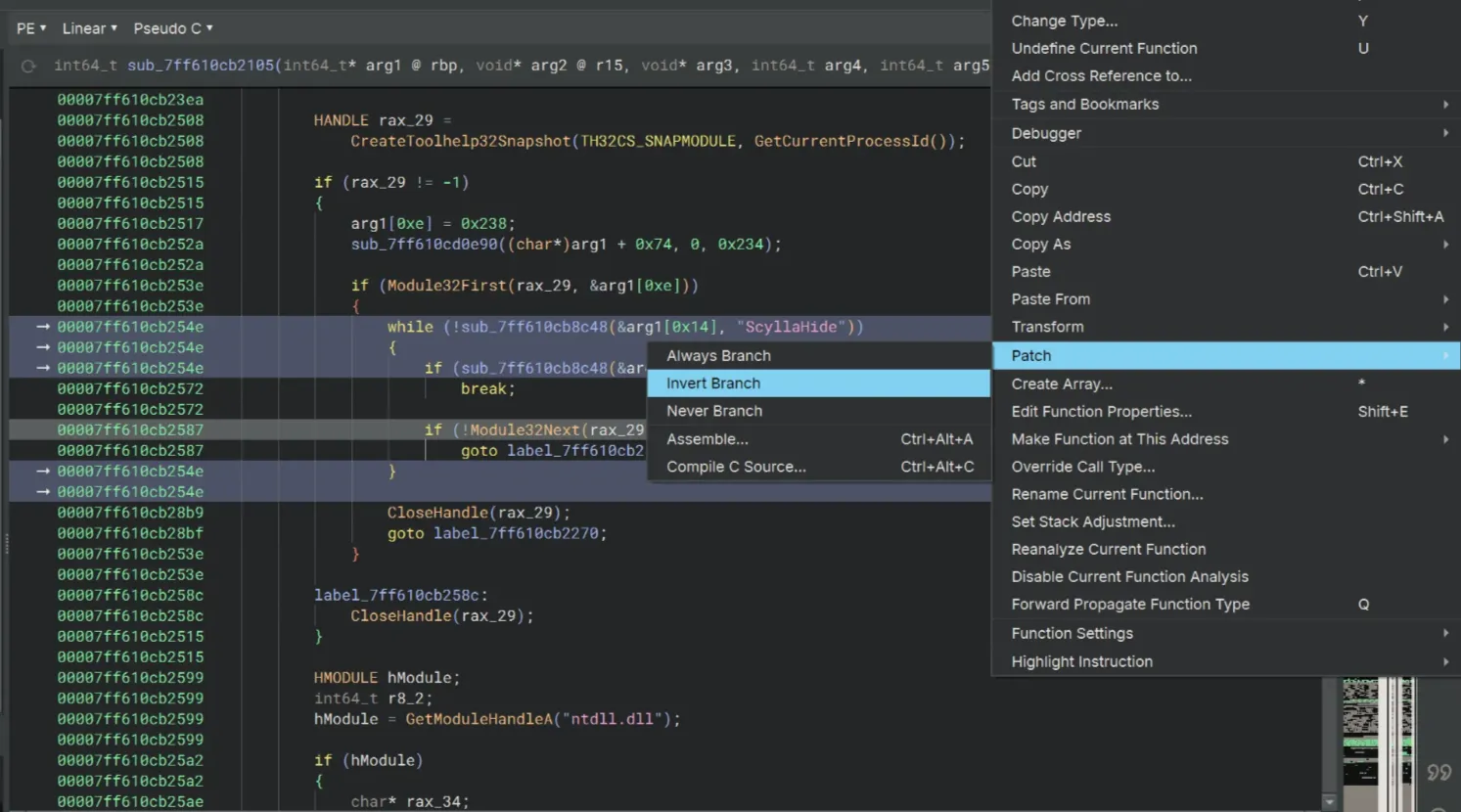Click the scrollbar down arrow button
Viewport: 1461px width, 812px height.
click(x=1329, y=801)
